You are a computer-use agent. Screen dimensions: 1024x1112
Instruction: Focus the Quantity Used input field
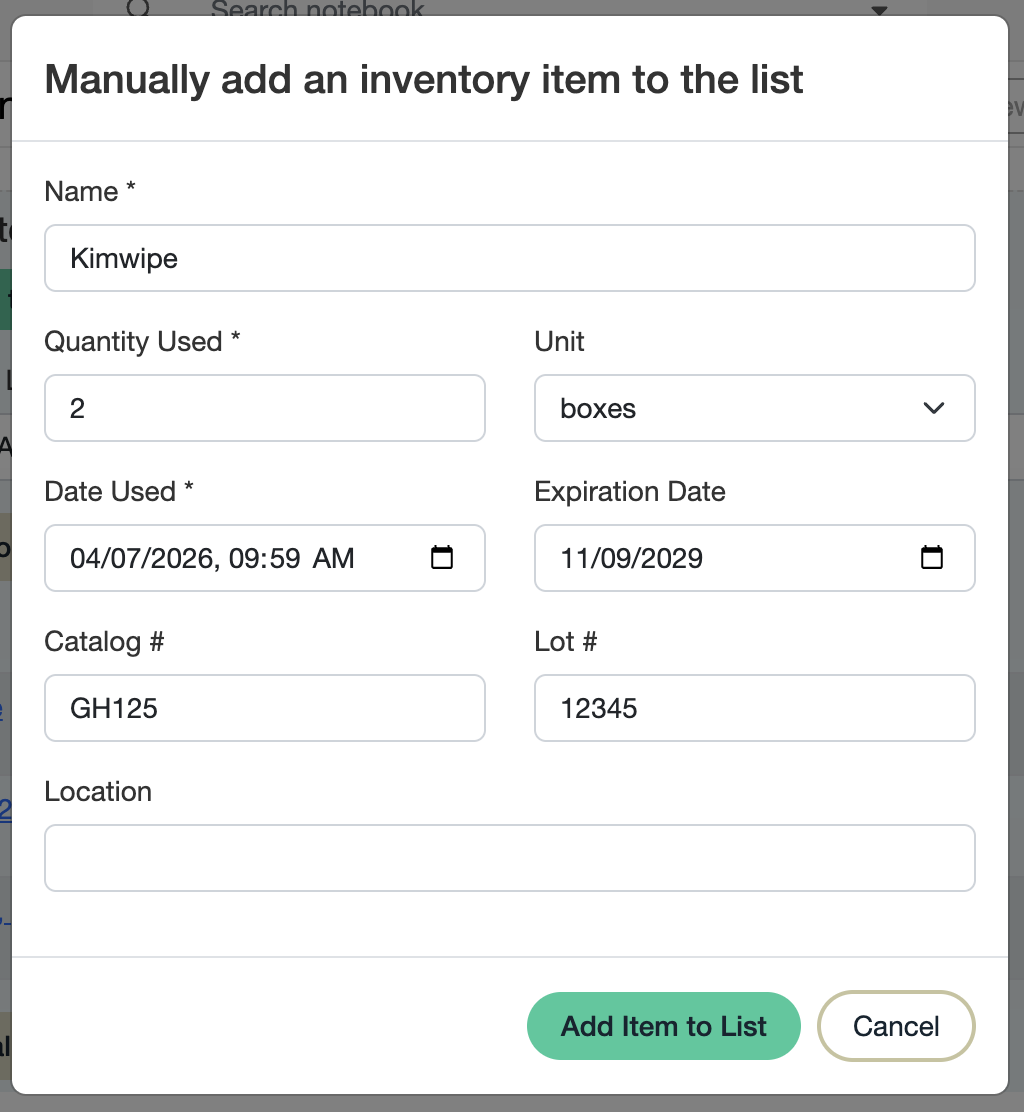tap(264, 408)
